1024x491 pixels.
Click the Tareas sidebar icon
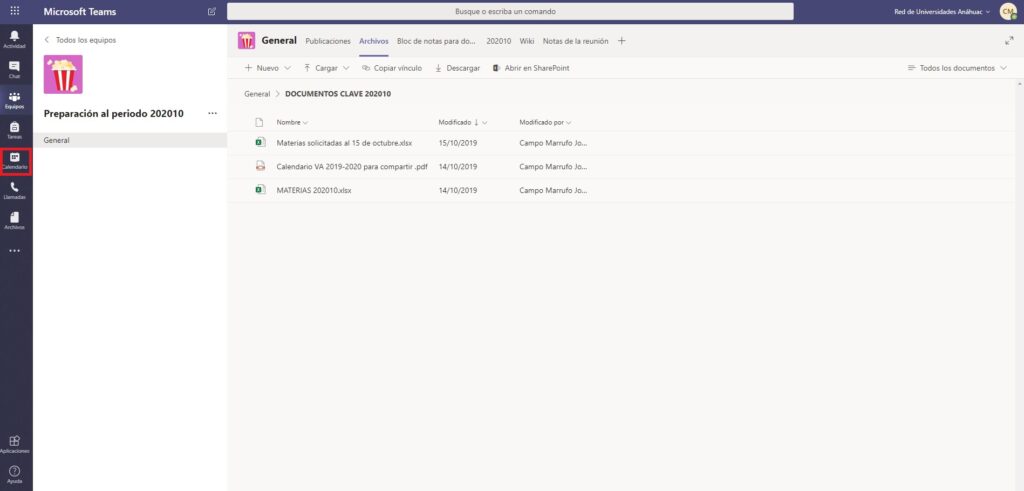15,129
